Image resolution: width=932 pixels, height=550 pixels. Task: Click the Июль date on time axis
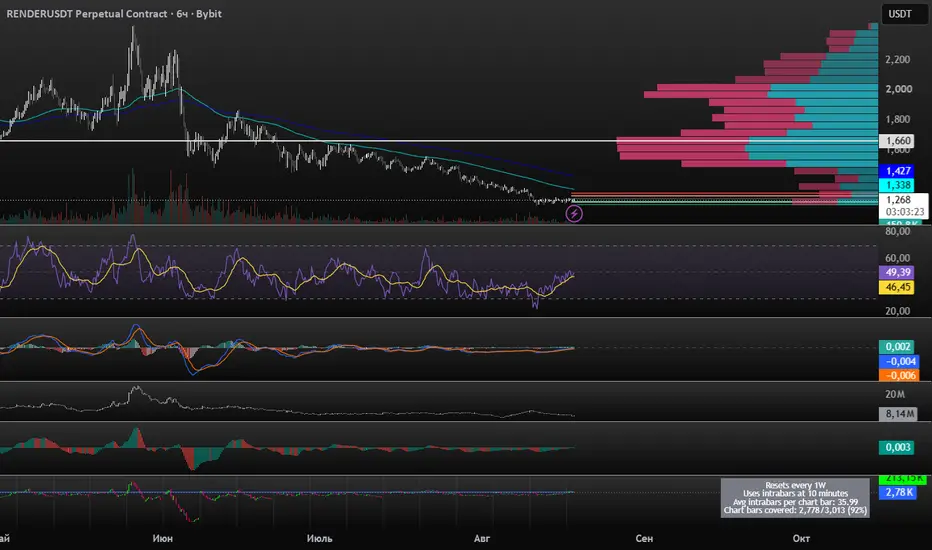pos(319,539)
